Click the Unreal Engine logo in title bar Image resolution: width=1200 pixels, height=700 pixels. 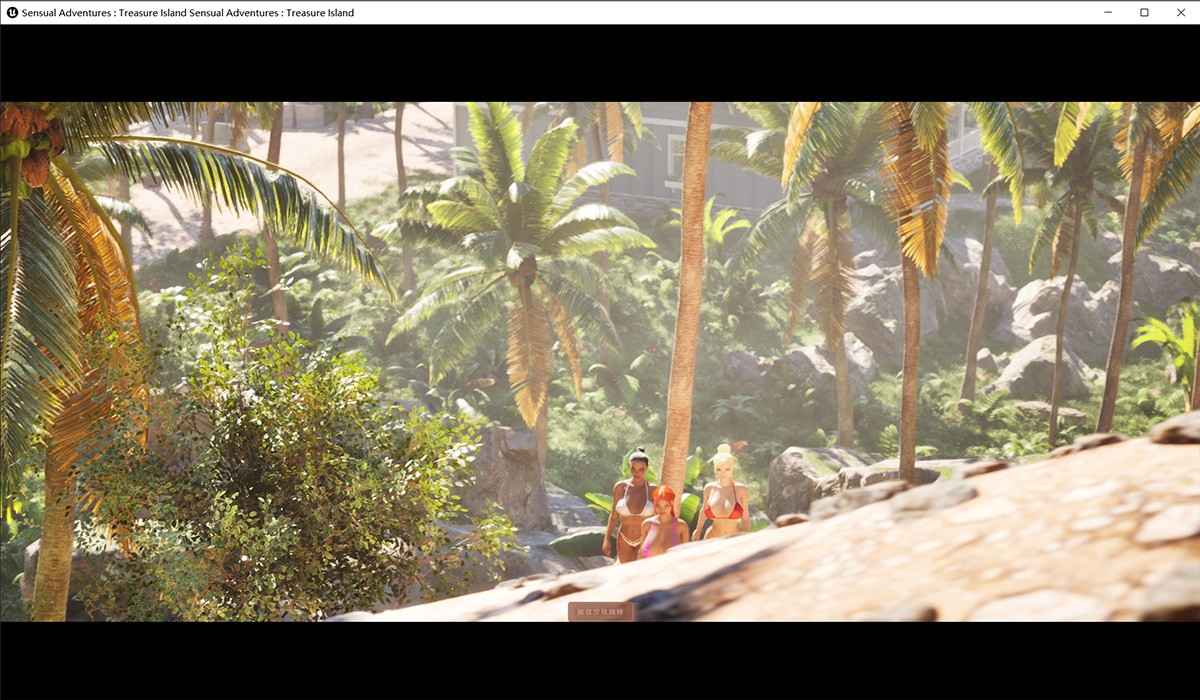(x=11, y=13)
